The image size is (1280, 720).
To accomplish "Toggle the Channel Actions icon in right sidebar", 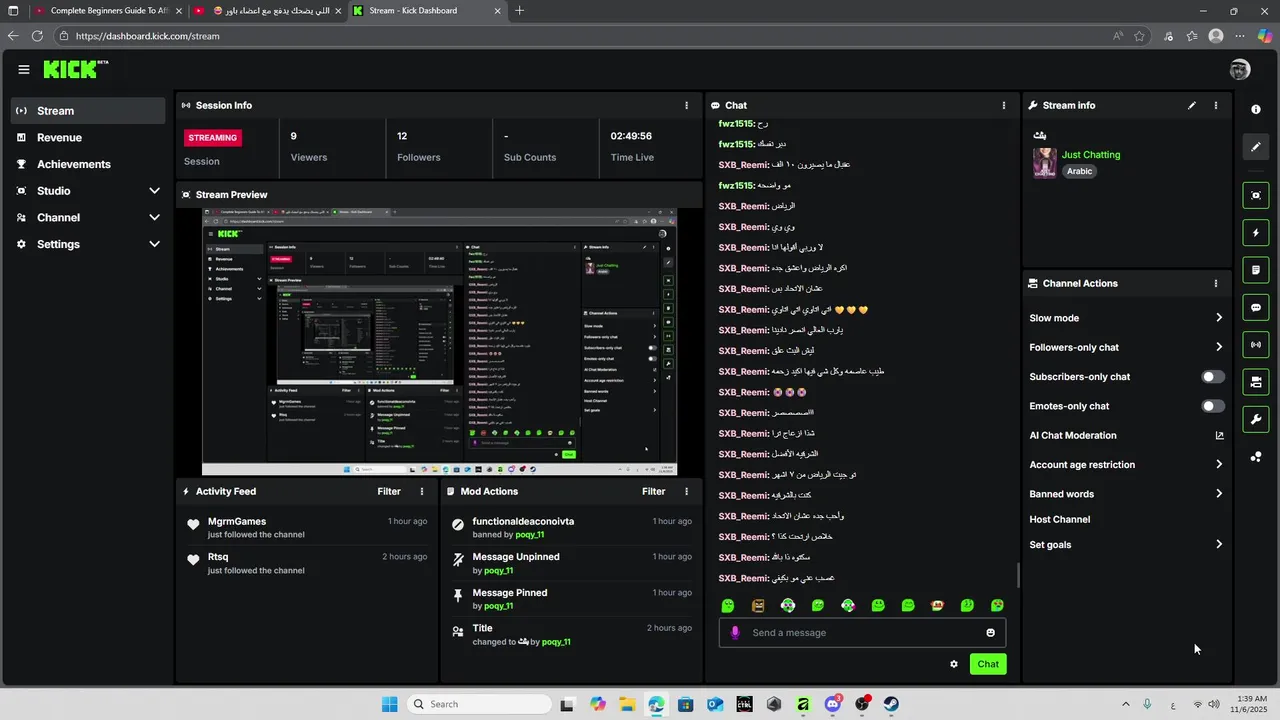I will pyautogui.click(x=1256, y=382).
